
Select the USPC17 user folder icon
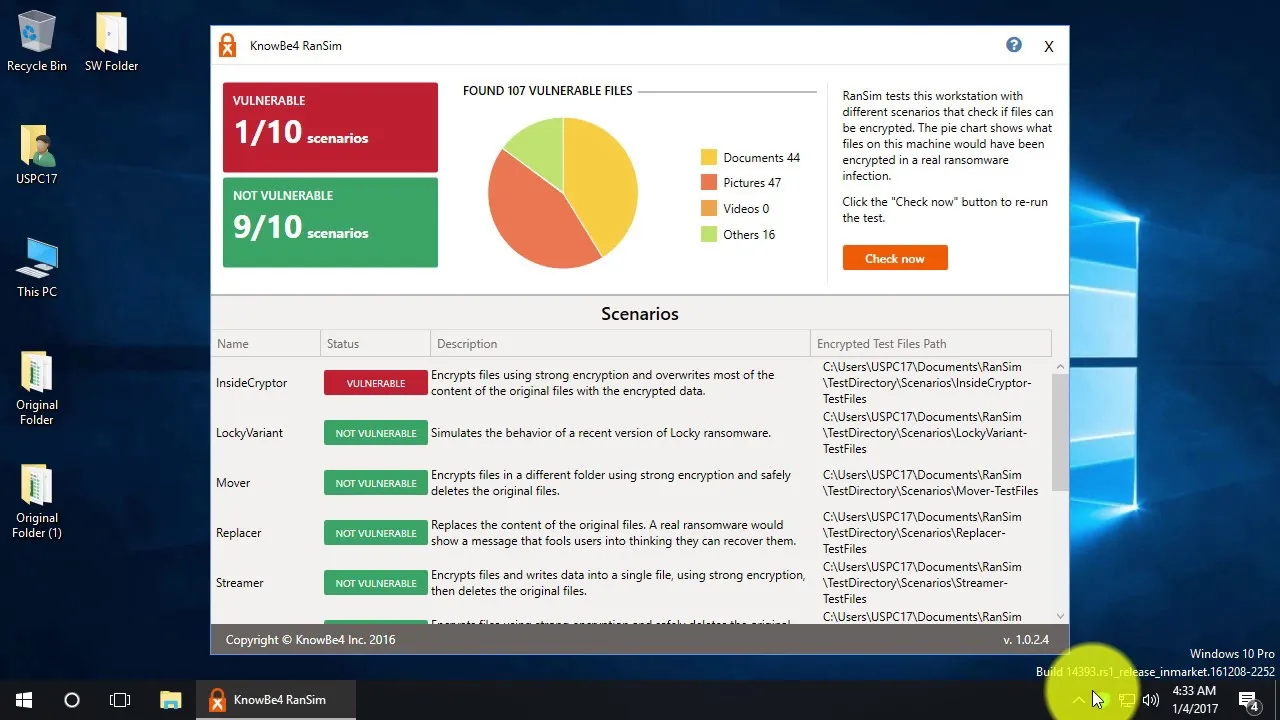(37, 155)
